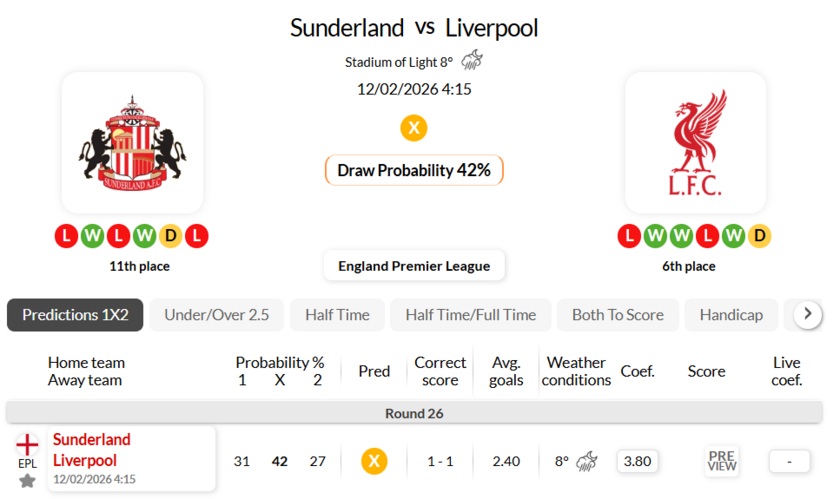840x499 pixels.
Task: Open the match PREVIEW button
Action: (x=722, y=461)
